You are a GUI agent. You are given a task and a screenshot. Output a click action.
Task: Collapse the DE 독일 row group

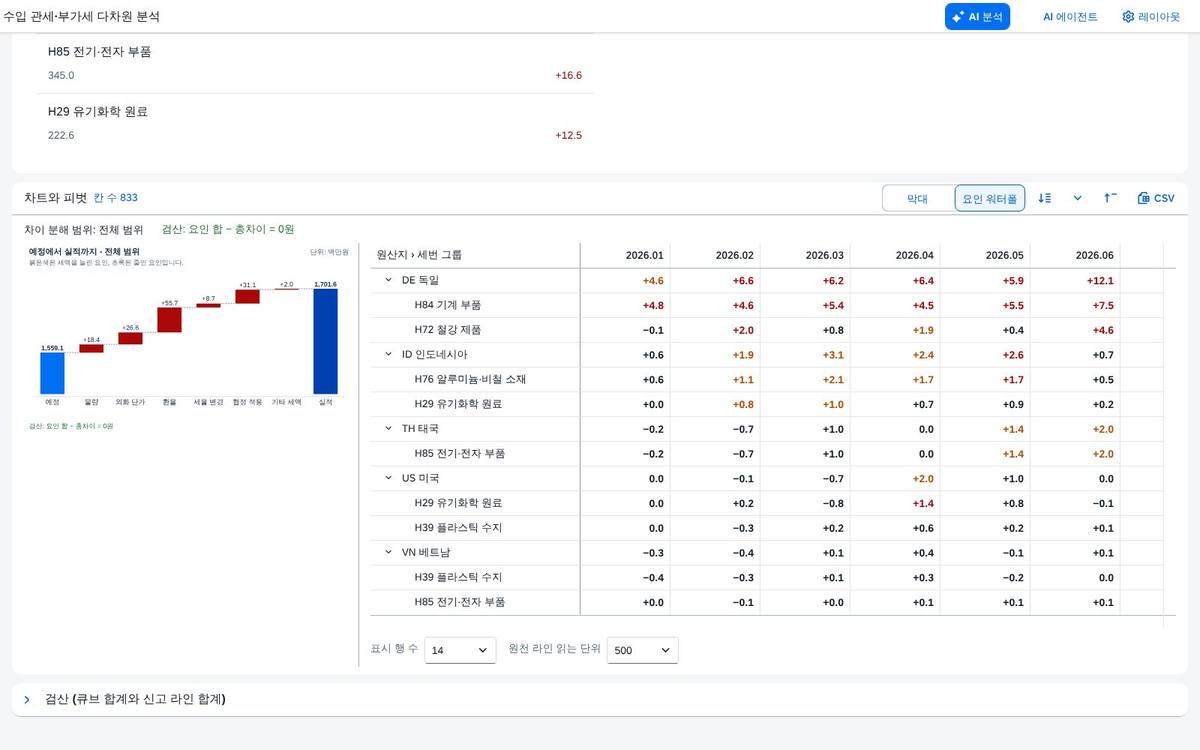[388, 280]
